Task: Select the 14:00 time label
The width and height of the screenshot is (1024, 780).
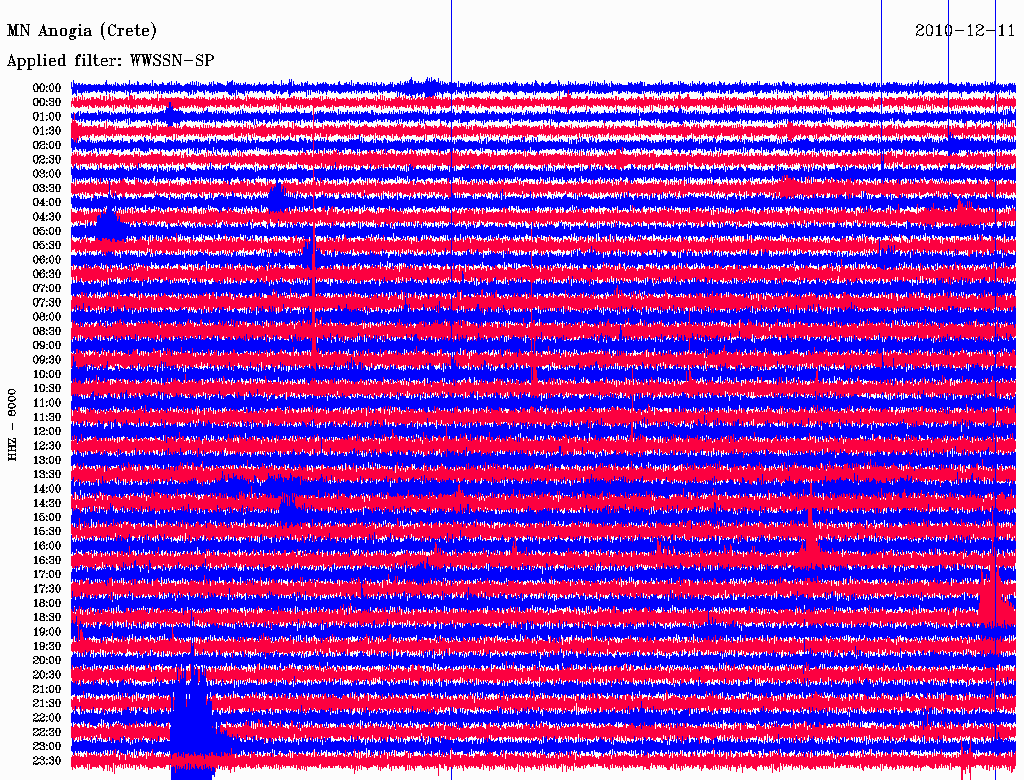Action: [x=47, y=488]
